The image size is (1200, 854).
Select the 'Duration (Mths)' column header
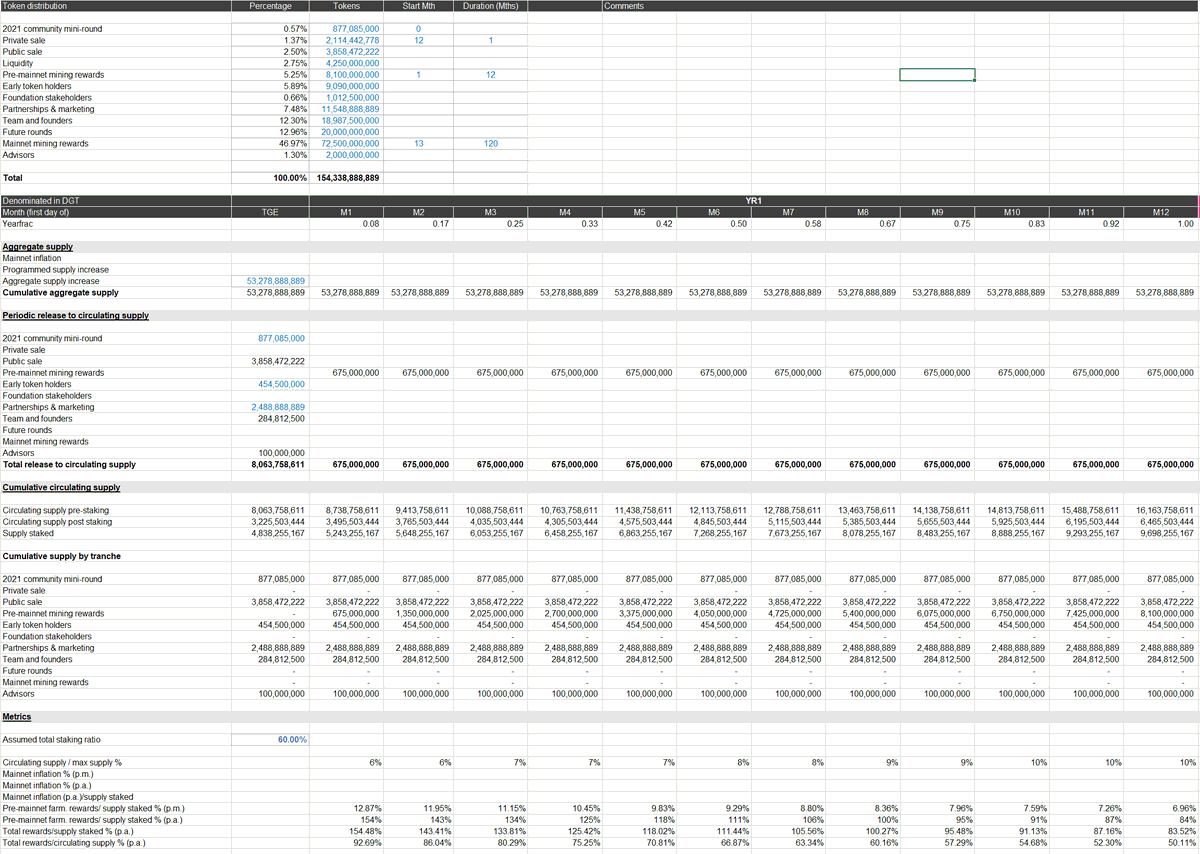491,6
